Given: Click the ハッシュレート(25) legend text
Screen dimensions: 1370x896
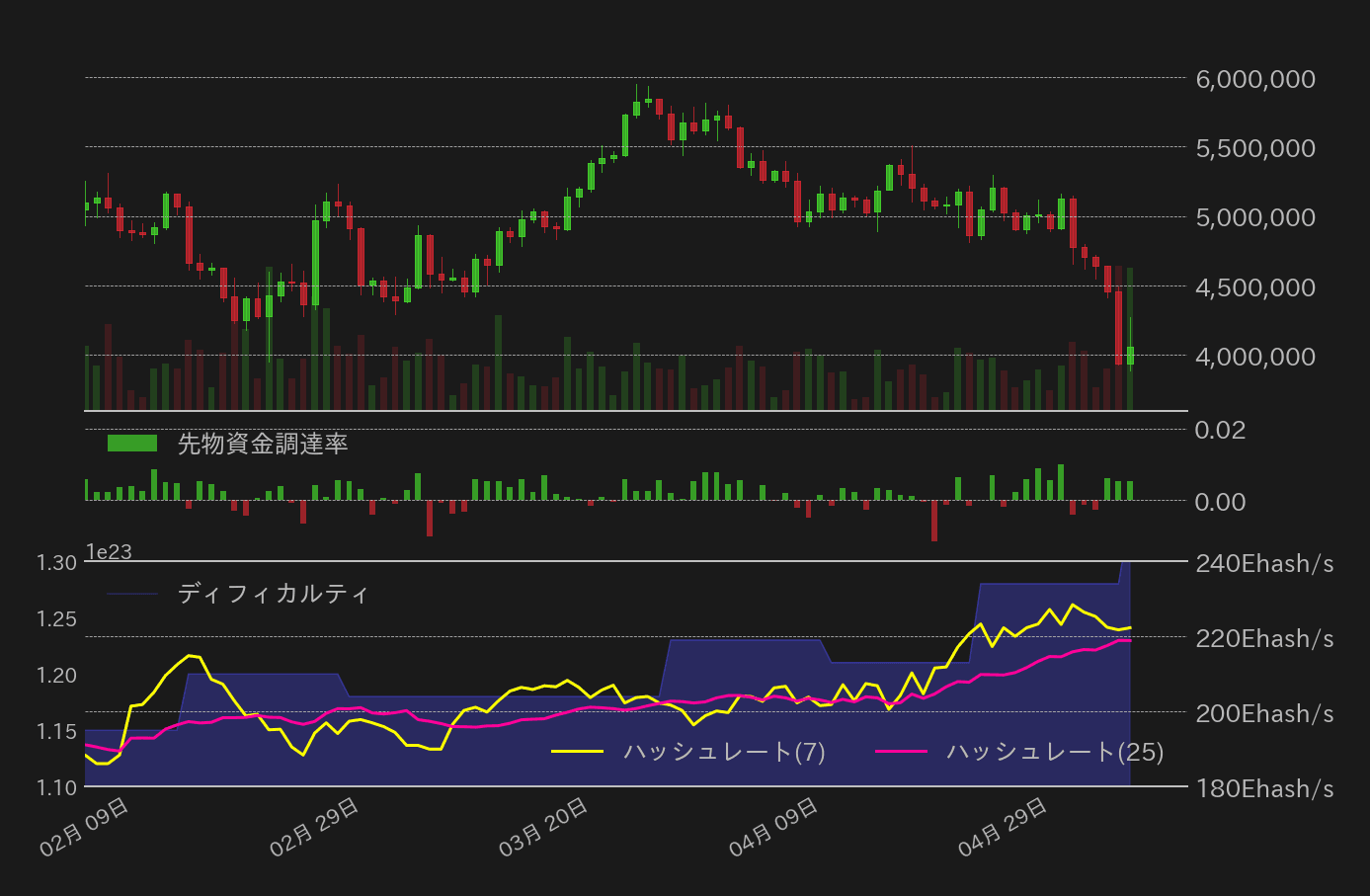Looking at the screenshot, I should coord(1053,751).
